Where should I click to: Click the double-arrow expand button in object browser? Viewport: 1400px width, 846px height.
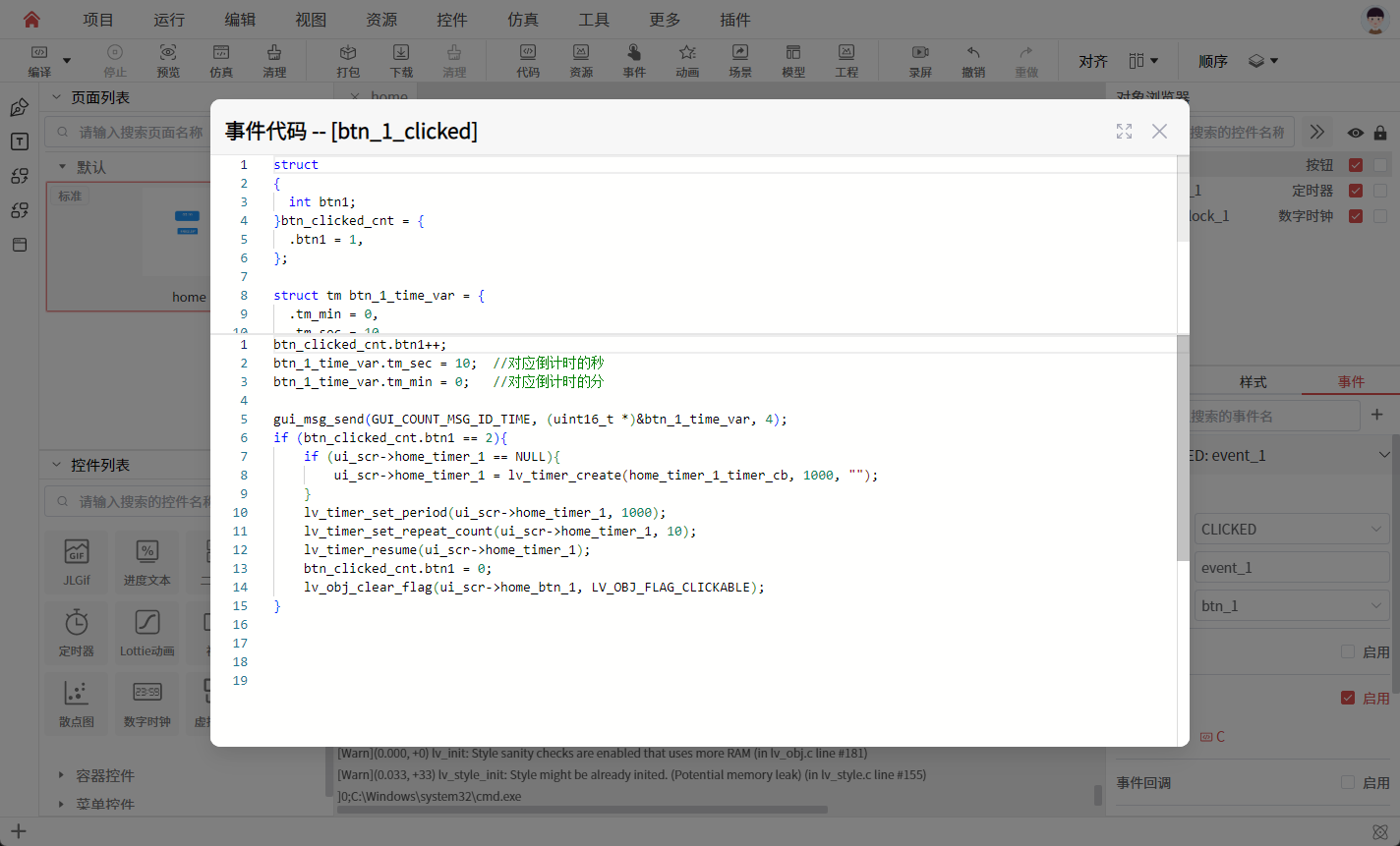[1317, 132]
